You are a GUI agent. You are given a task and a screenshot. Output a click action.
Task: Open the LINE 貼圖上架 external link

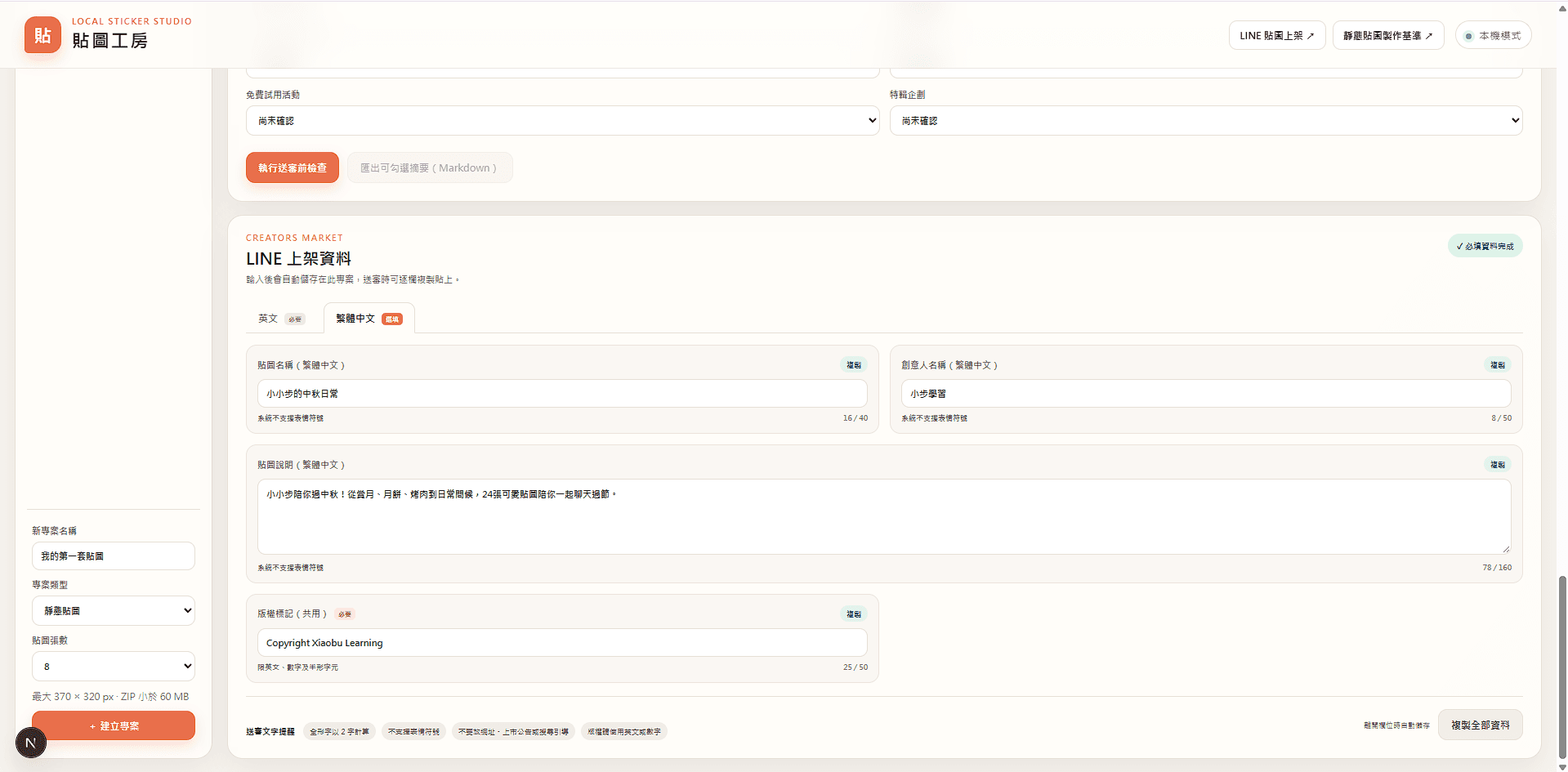coord(1277,35)
